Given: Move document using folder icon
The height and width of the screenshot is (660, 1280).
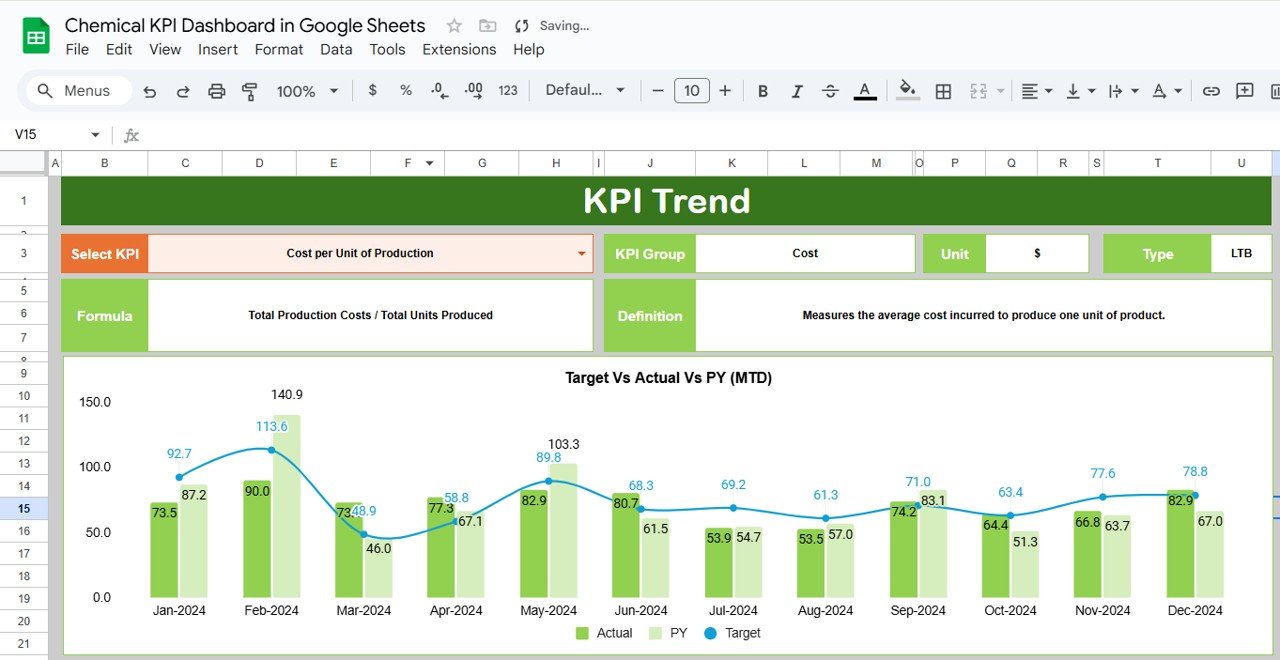Looking at the screenshot, I should (487, 26).
